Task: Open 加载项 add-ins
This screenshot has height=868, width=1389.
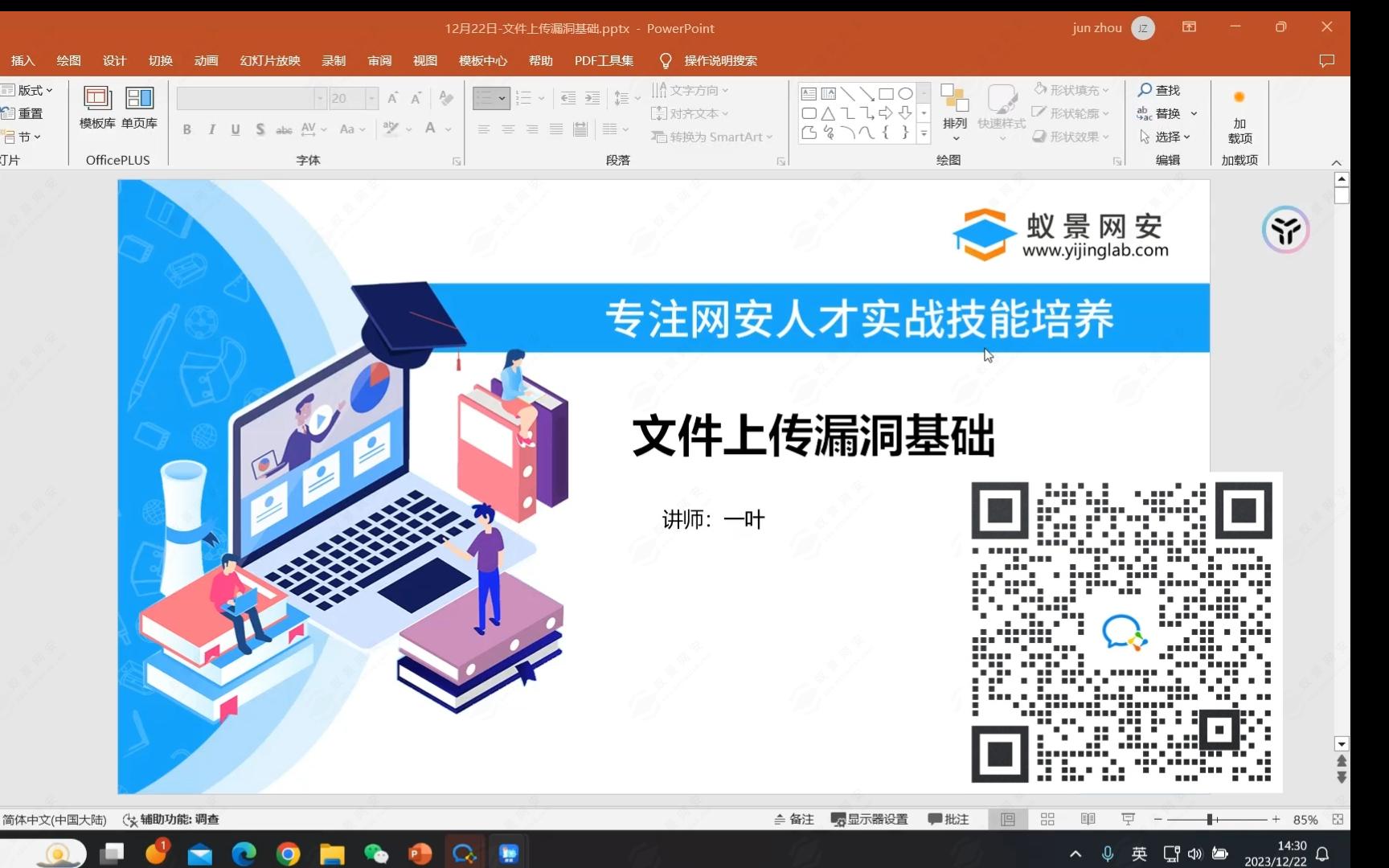Action: (1239, 117)
